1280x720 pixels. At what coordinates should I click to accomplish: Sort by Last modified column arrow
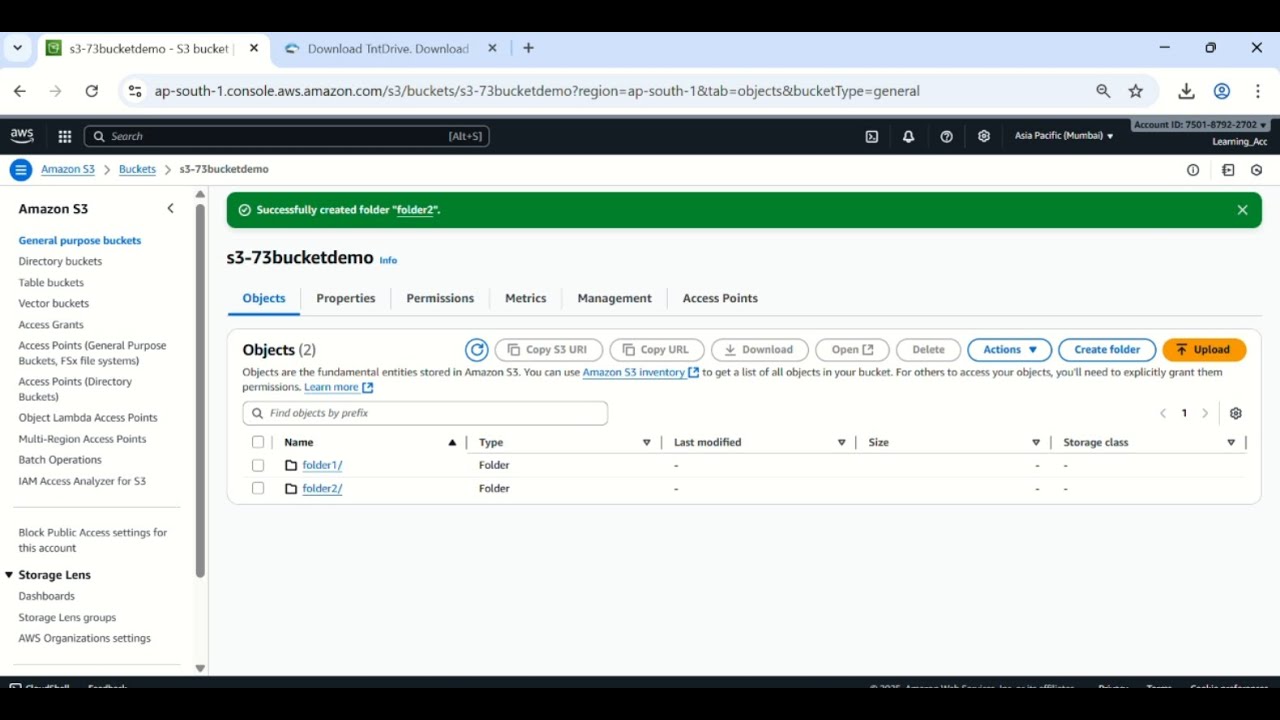click(x=842, y=442)
